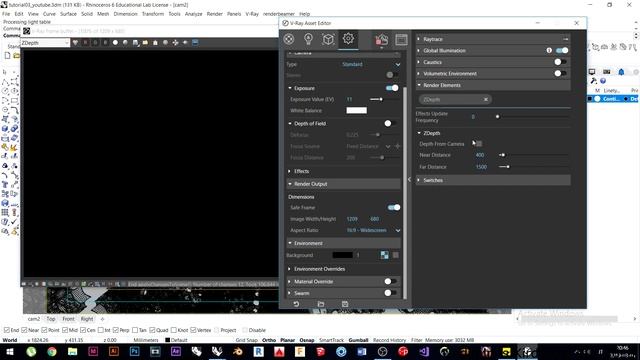Toggle Osnap in status bar
Viewport: 640px width, 360px height.
click(x=307, y=340)
